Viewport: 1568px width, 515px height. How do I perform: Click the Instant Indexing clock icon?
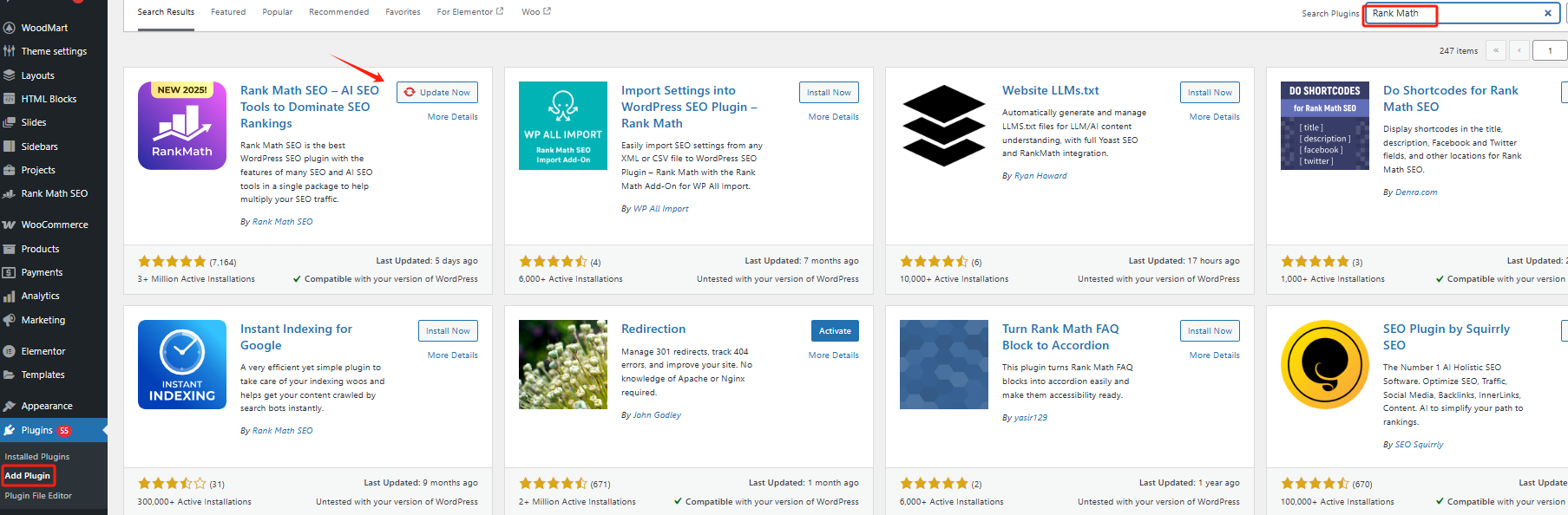182,364
